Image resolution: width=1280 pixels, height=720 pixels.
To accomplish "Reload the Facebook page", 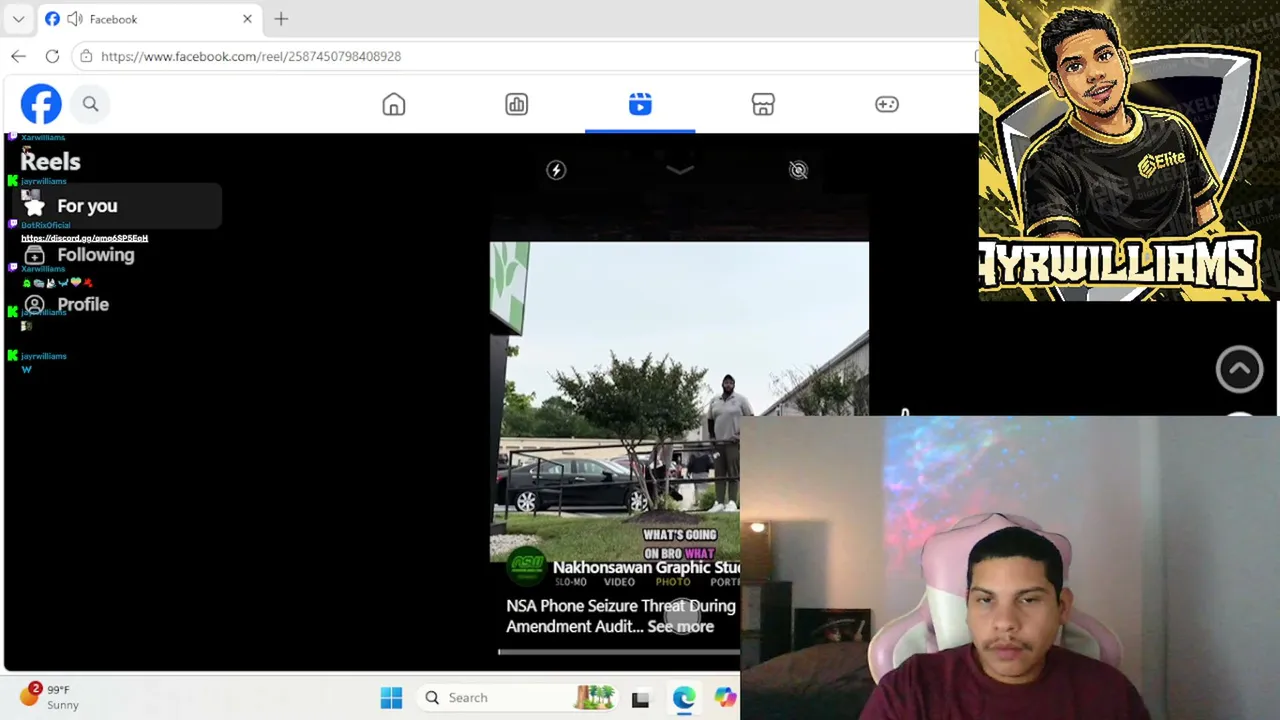I will 52,56.
